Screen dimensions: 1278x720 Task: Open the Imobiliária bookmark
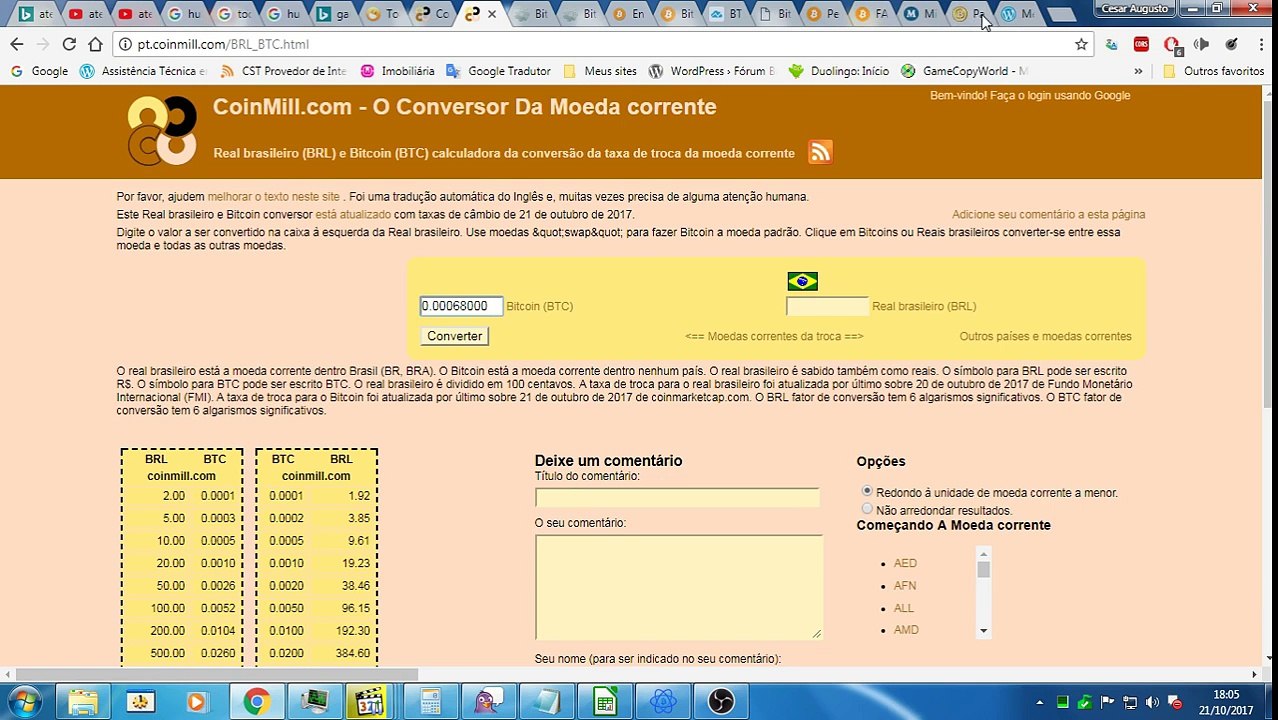pyautogui.click(x=397, y=71)
